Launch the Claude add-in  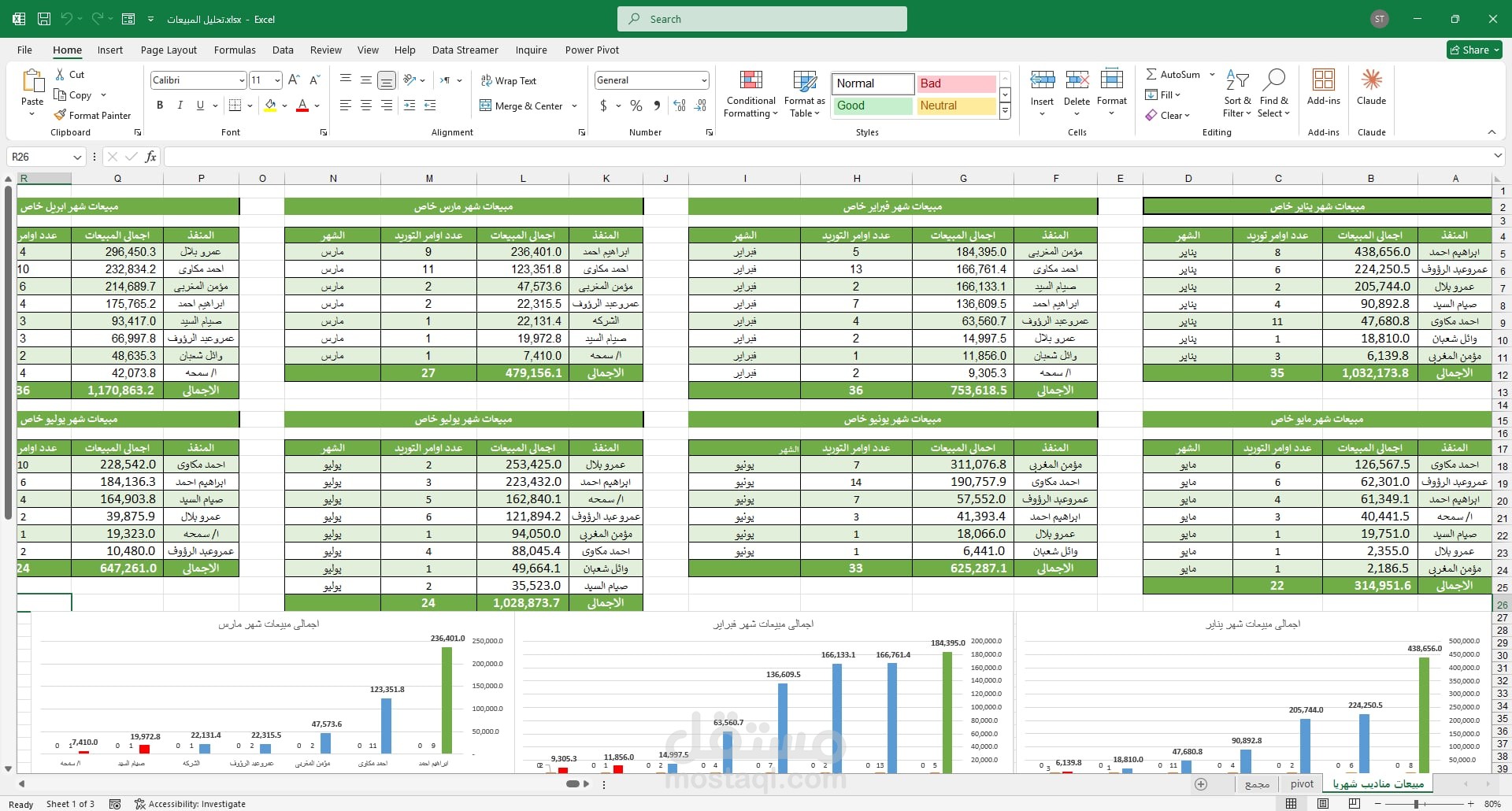tap(1371, 87)
